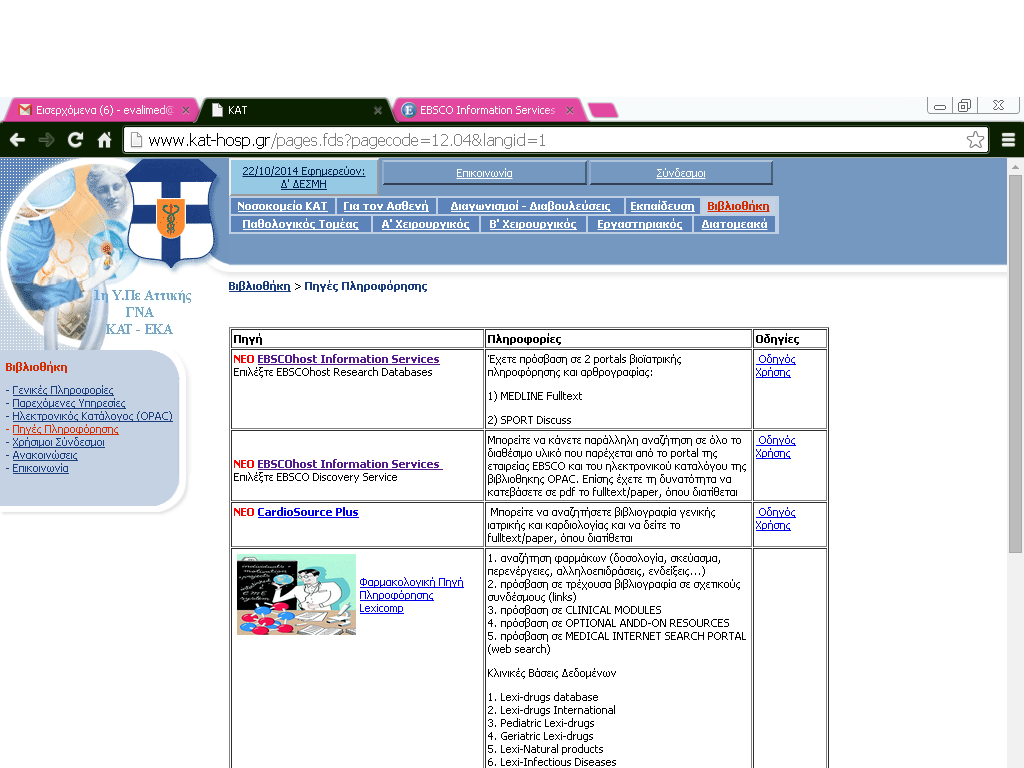The width and height of the screenshot is (1024, 768).
Task: Open the Εκπαίδευση menu item
Action: [x=662, y=206]
